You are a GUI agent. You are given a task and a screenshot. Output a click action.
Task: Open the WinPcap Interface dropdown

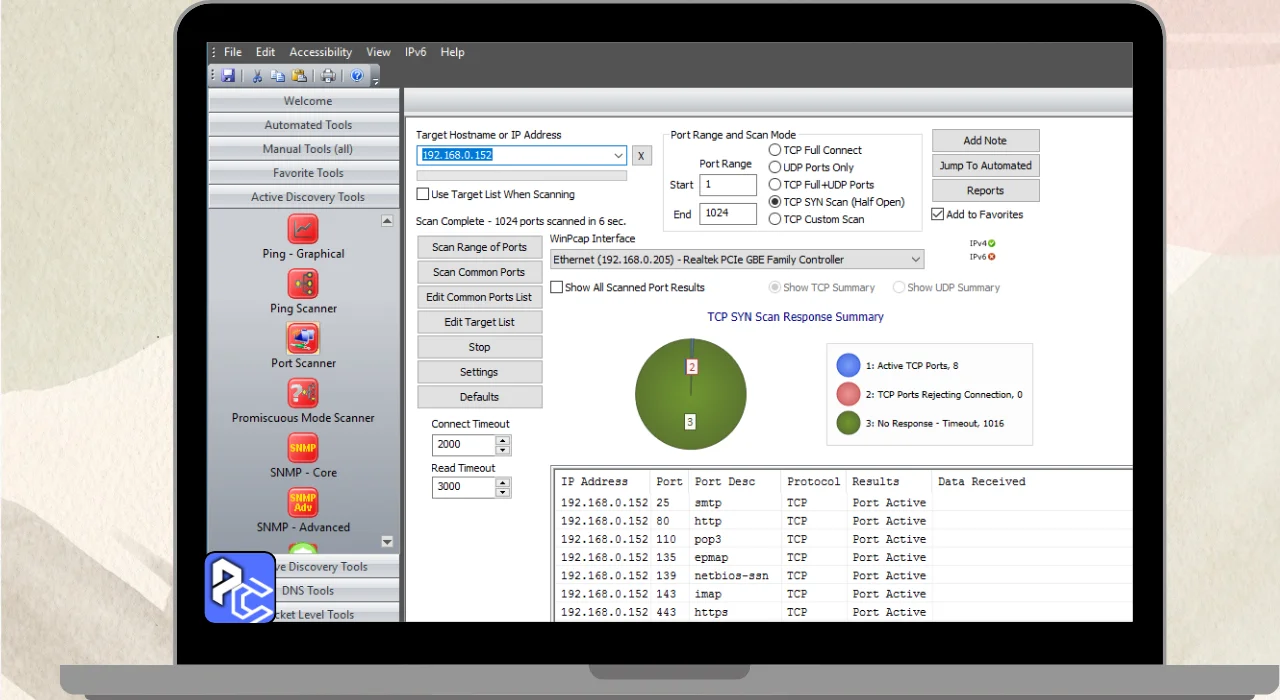[x=915, y=260]
